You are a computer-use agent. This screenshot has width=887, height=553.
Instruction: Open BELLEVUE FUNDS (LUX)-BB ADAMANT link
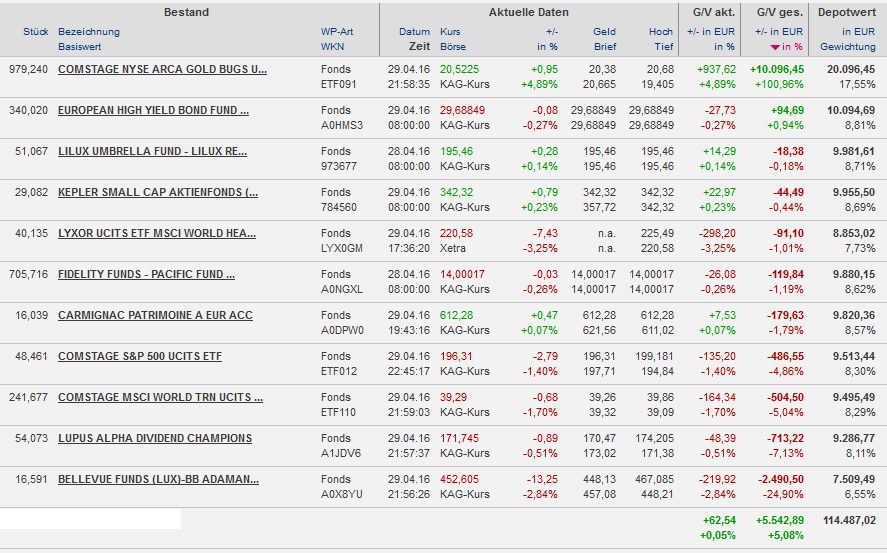point(156,479)
